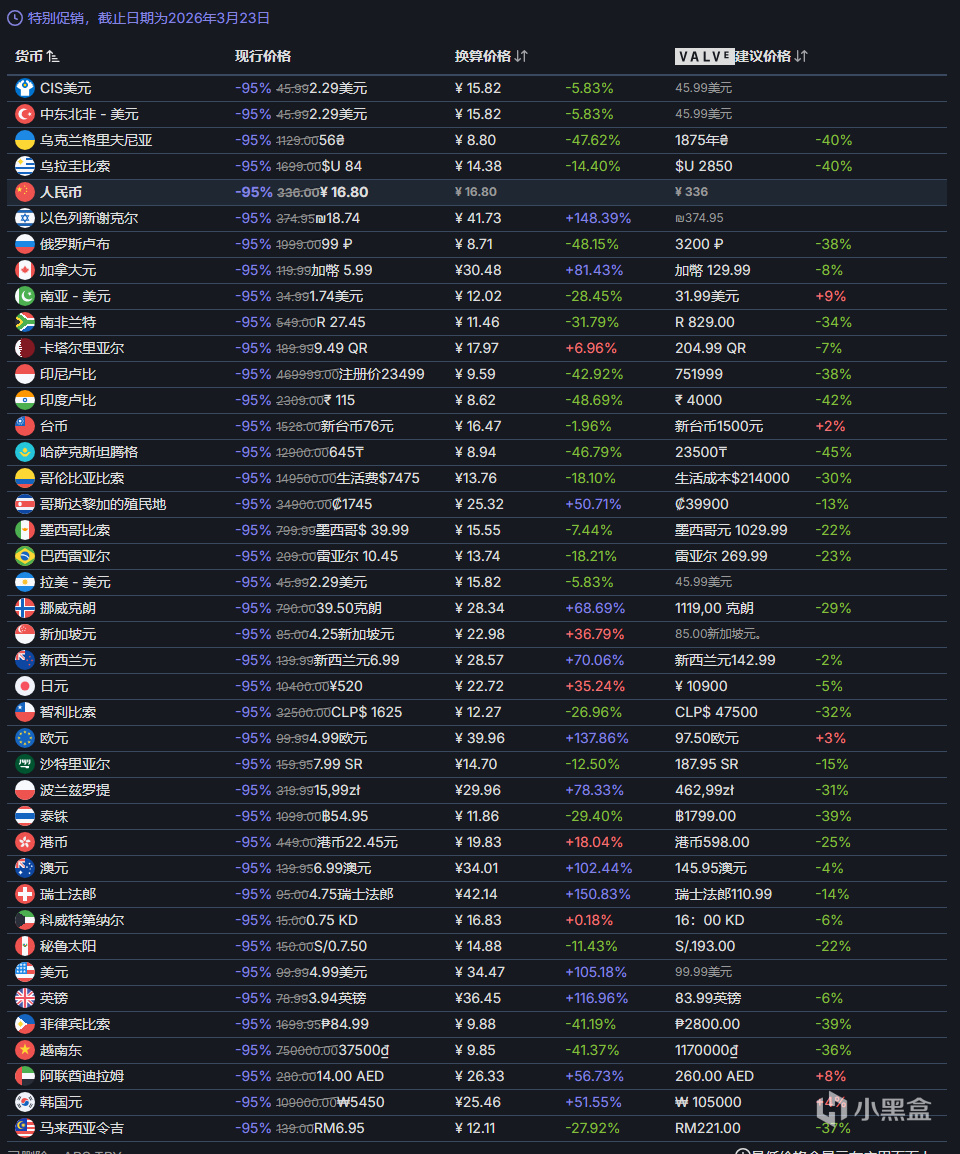
Task: Select the 科威特第纳尔 currency name
Action: point(82,920)
